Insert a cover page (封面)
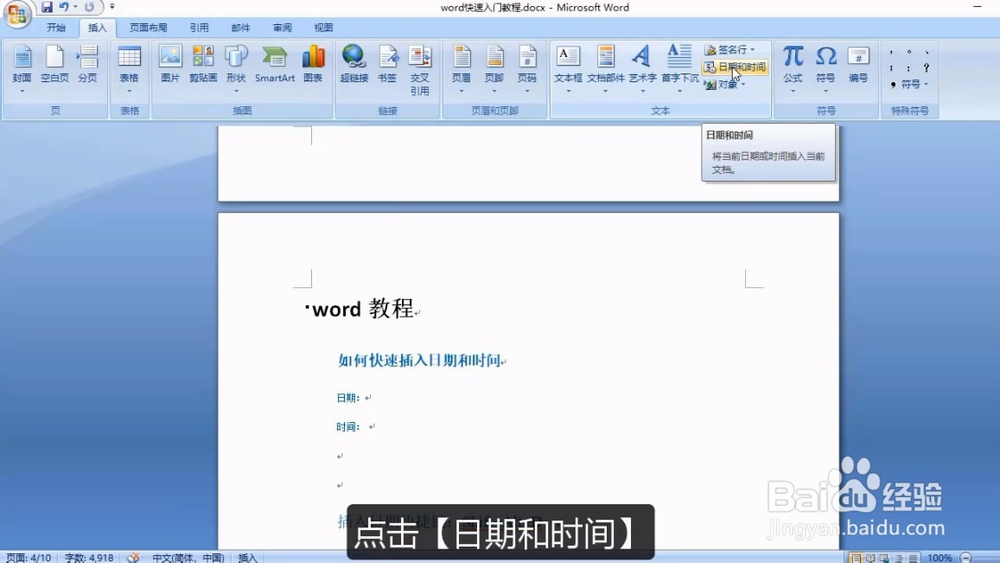Image resolution: width=1000 pixels, height=563 pixels. pyautogui.click(x=22, y=69)
